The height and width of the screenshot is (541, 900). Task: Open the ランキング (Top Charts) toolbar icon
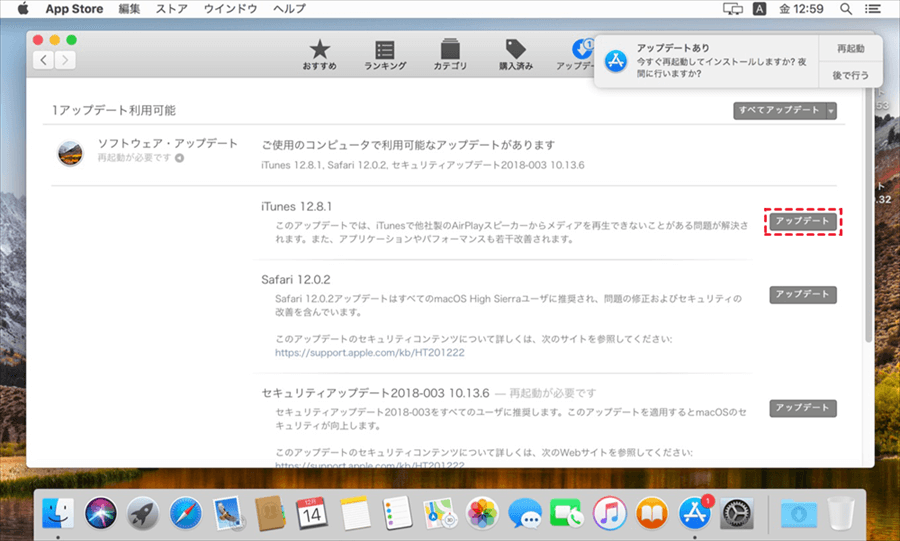pyautogui.click(x=384, y=55)
